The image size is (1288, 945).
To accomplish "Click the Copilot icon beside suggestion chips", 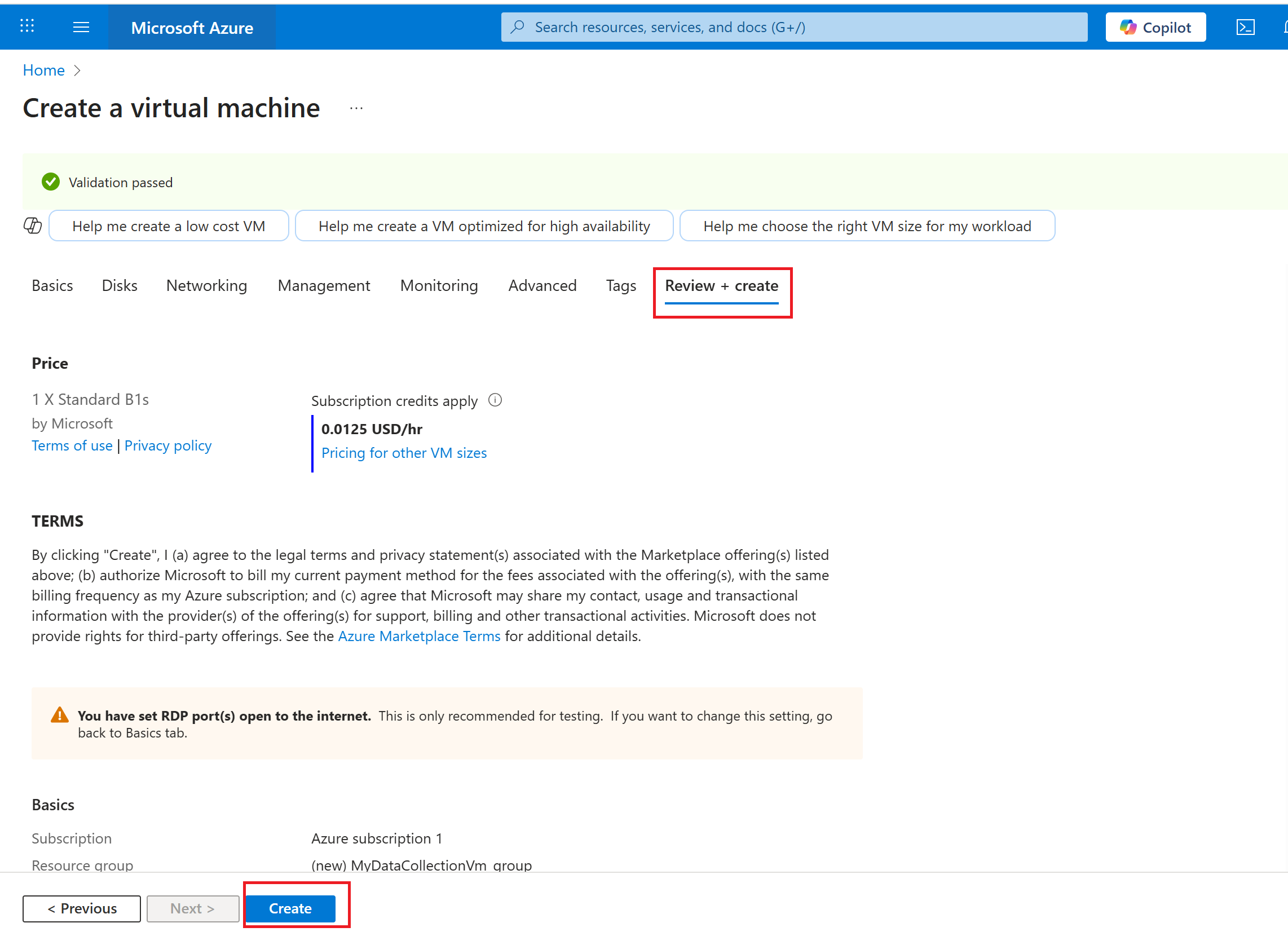I will coord(33,226).
